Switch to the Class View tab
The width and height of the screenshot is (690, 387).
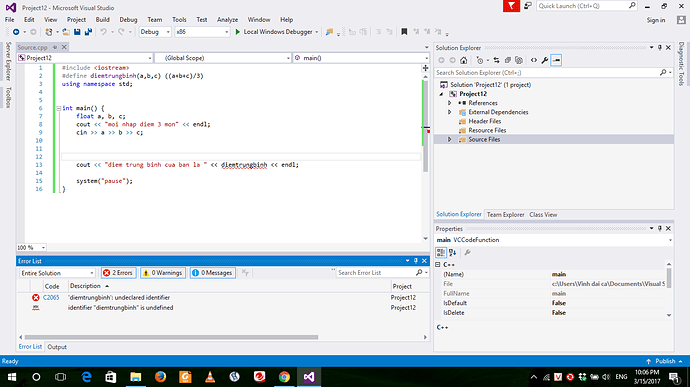pos(543,215)
